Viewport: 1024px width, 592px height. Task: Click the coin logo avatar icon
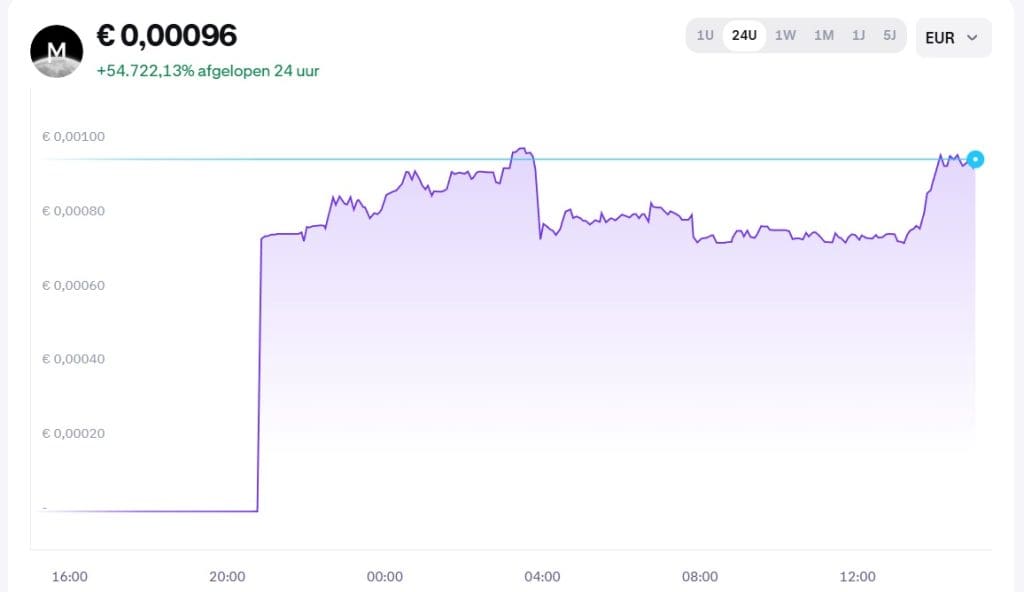pyautogui.click(x=57, y=52)
